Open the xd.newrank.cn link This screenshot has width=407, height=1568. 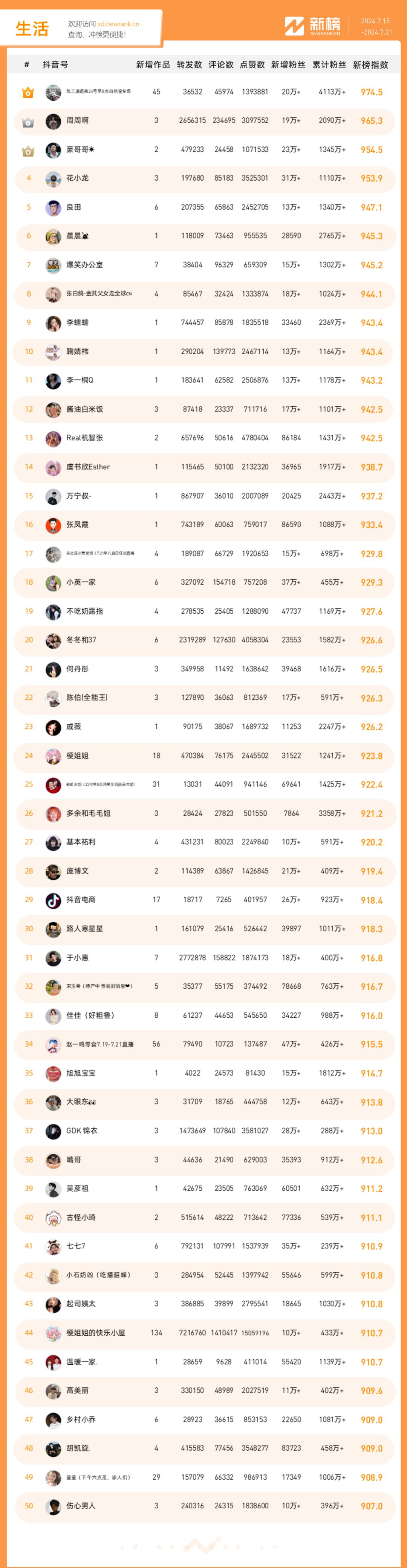pyautogui.click(x=118, y=25)
